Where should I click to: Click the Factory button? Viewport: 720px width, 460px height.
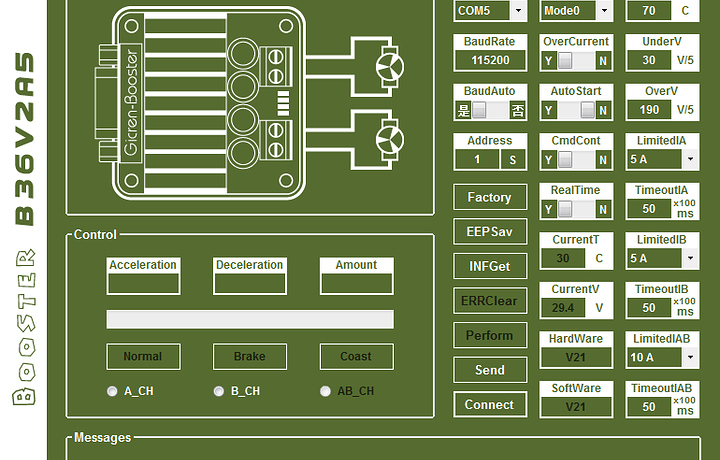click(490, 197)
